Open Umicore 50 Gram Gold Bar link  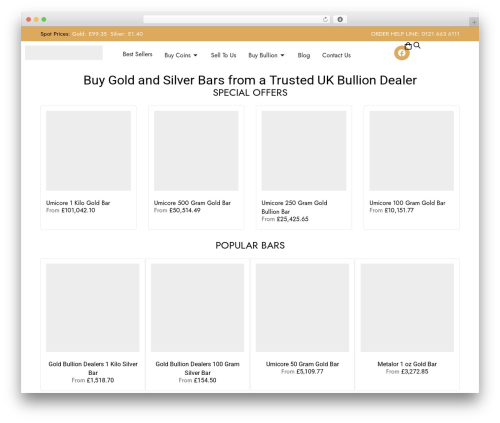302,364
